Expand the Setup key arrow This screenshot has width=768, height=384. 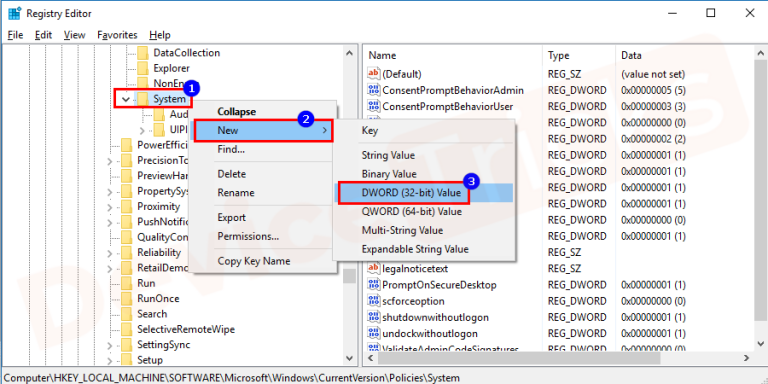pos(110,360)
